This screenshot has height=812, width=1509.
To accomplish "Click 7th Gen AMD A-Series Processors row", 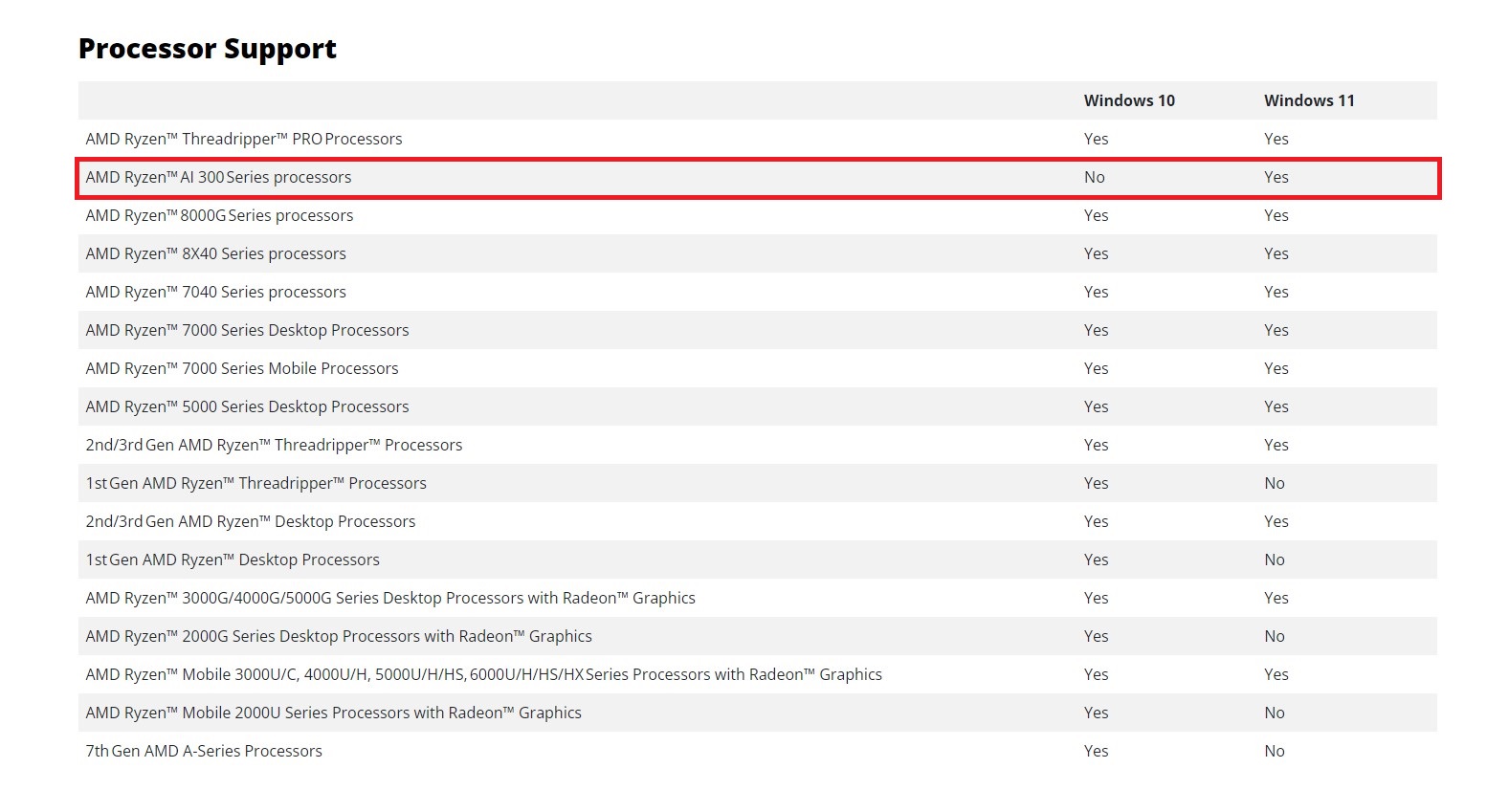I will (758, 751).
